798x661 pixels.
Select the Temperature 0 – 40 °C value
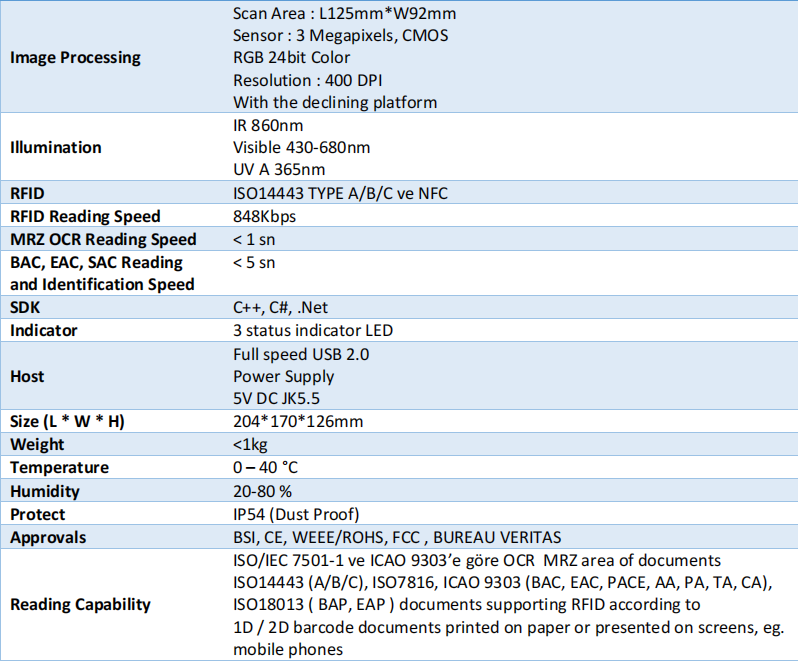(x=265, y=467)
